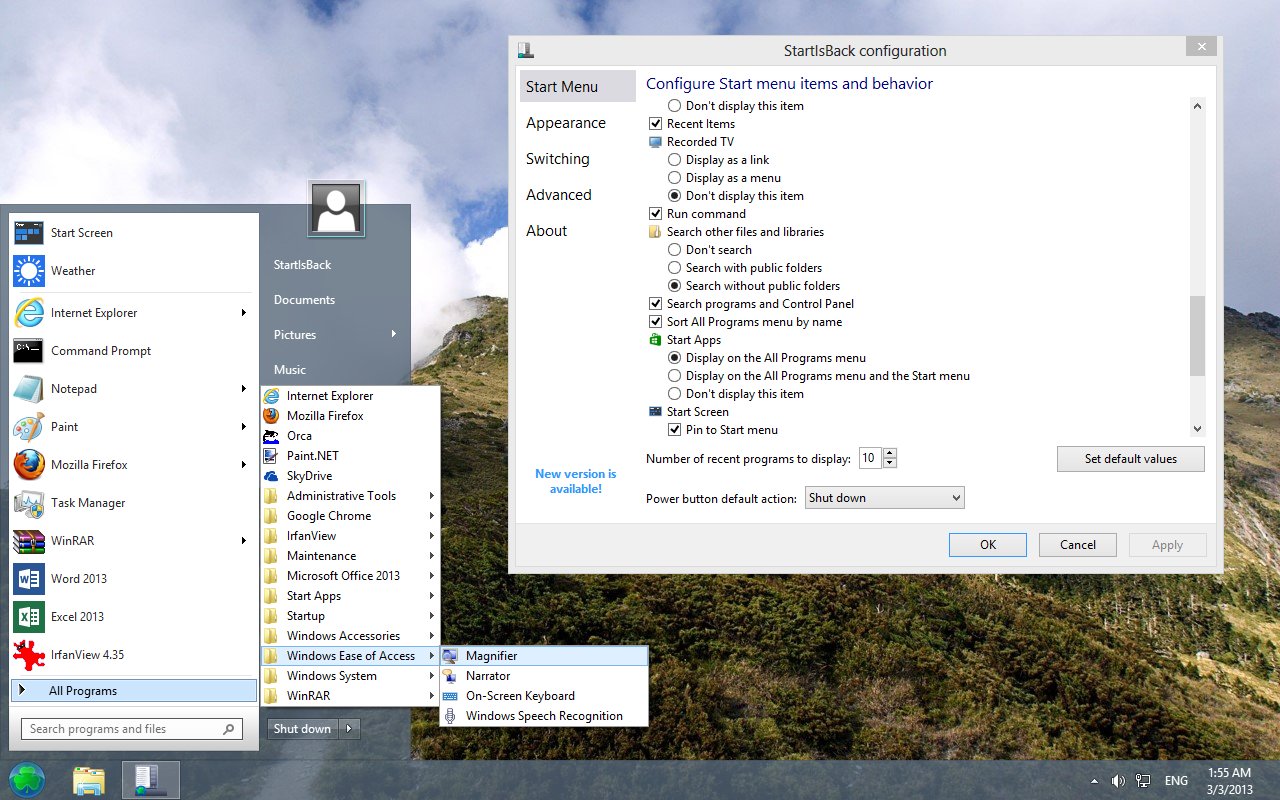
Task: Switch to the Appearance tab
Action: 566,122
